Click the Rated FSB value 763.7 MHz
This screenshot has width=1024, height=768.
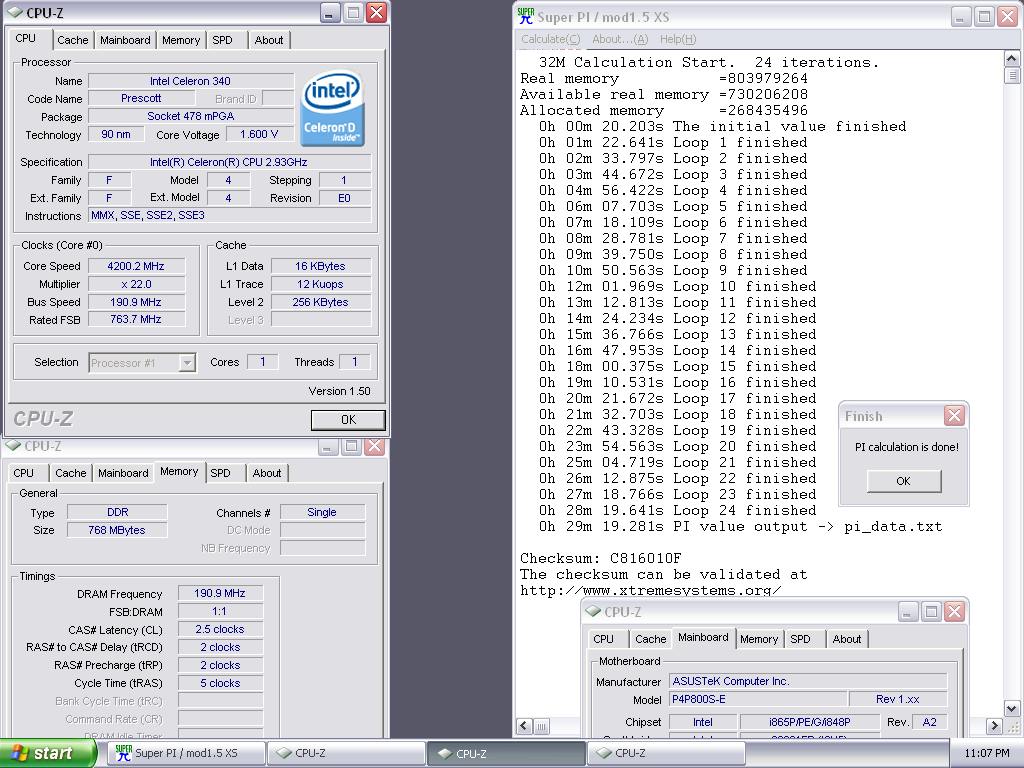click(136, 319)
